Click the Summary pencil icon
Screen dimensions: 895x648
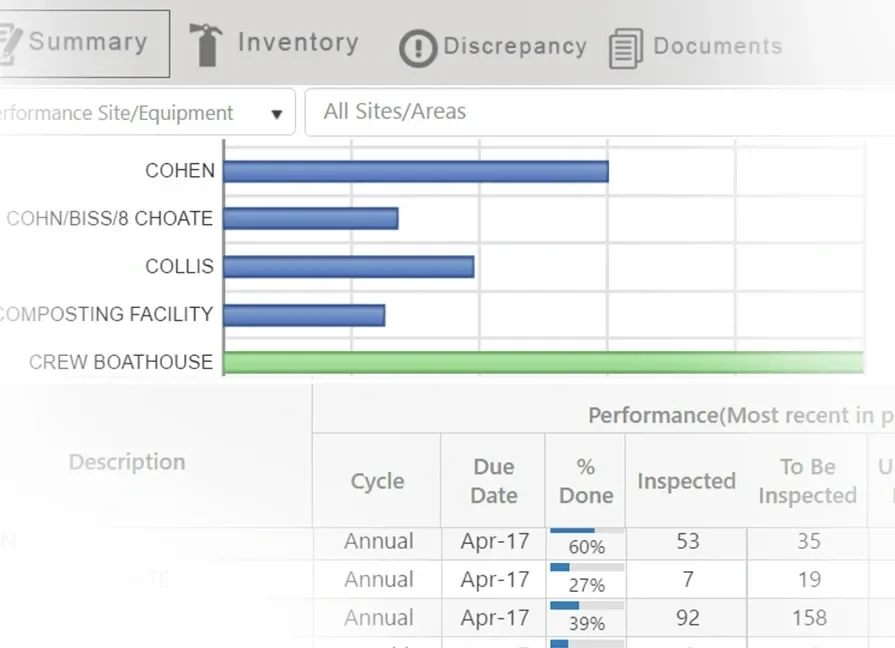pyautogui.click(x=12, y=41)
